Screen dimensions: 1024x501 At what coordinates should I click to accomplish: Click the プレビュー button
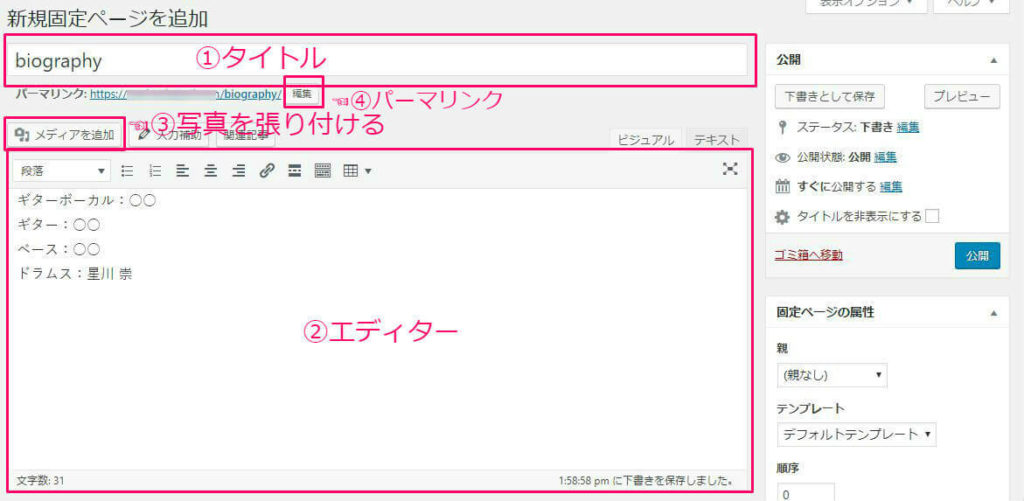click(x=962, y=96)
